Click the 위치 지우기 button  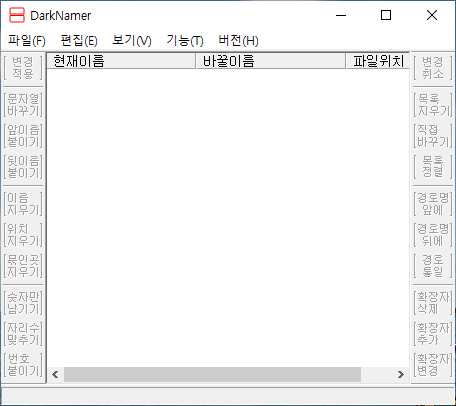tap(23, 235)
